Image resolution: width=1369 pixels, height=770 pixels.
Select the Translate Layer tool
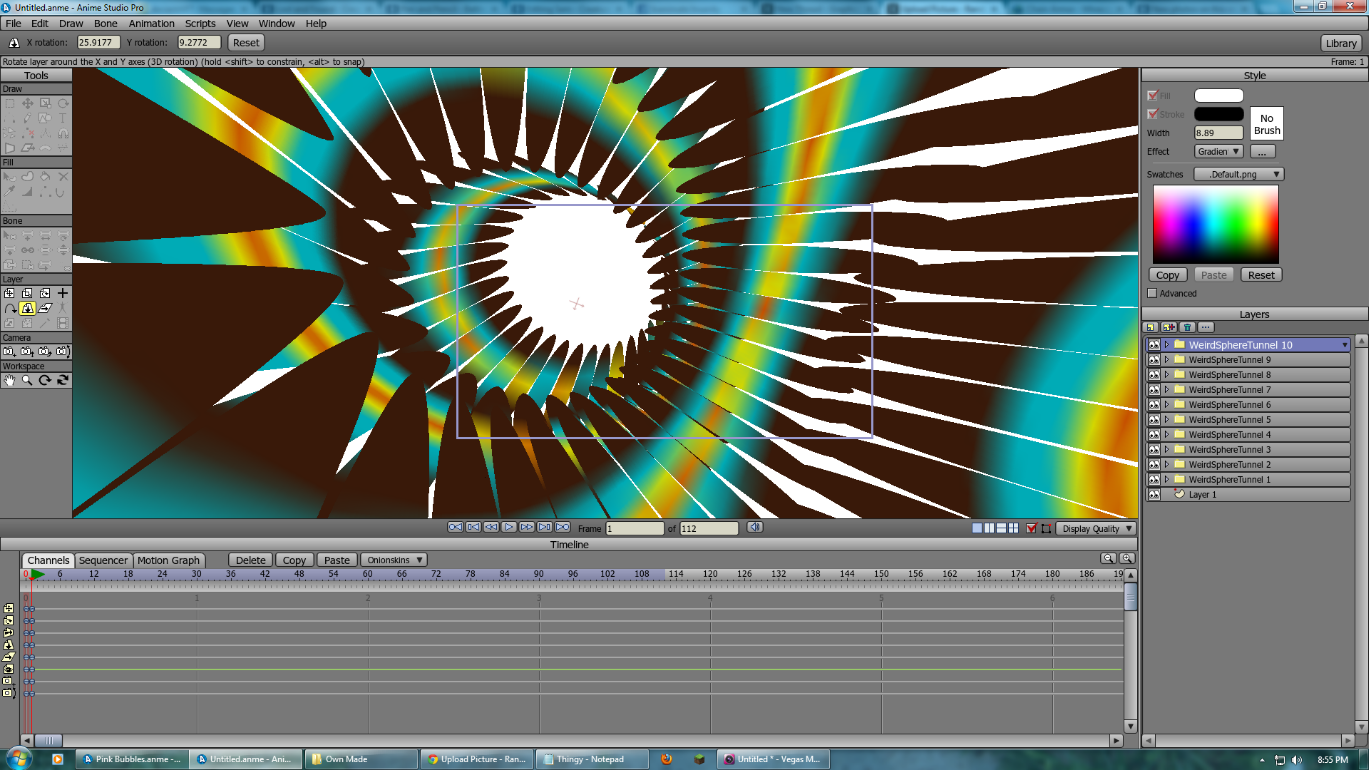9,293
